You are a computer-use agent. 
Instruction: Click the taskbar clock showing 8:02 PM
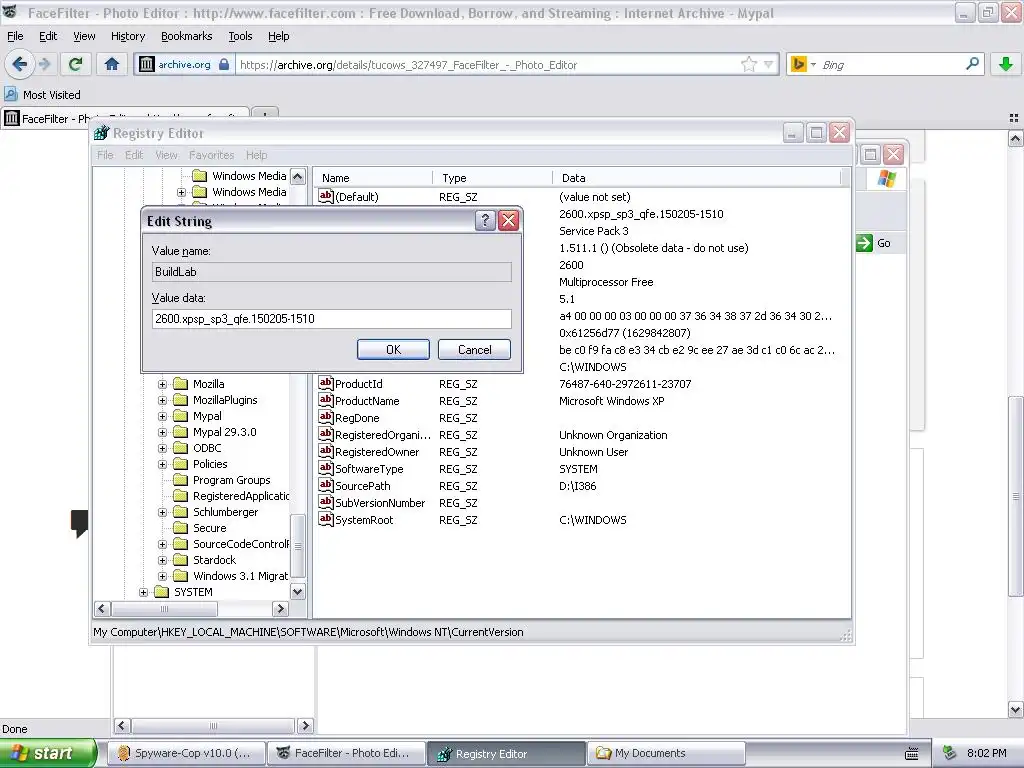click(x=986, y=753)
